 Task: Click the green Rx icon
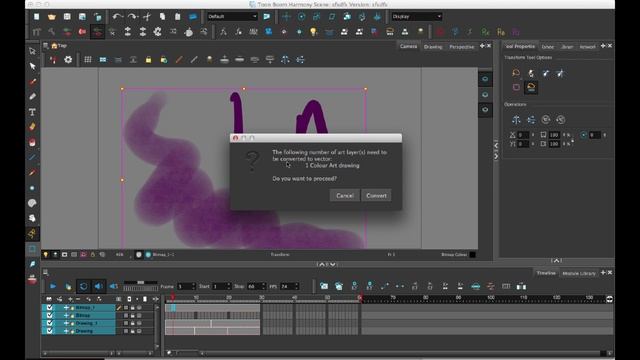tap(485, 32)
